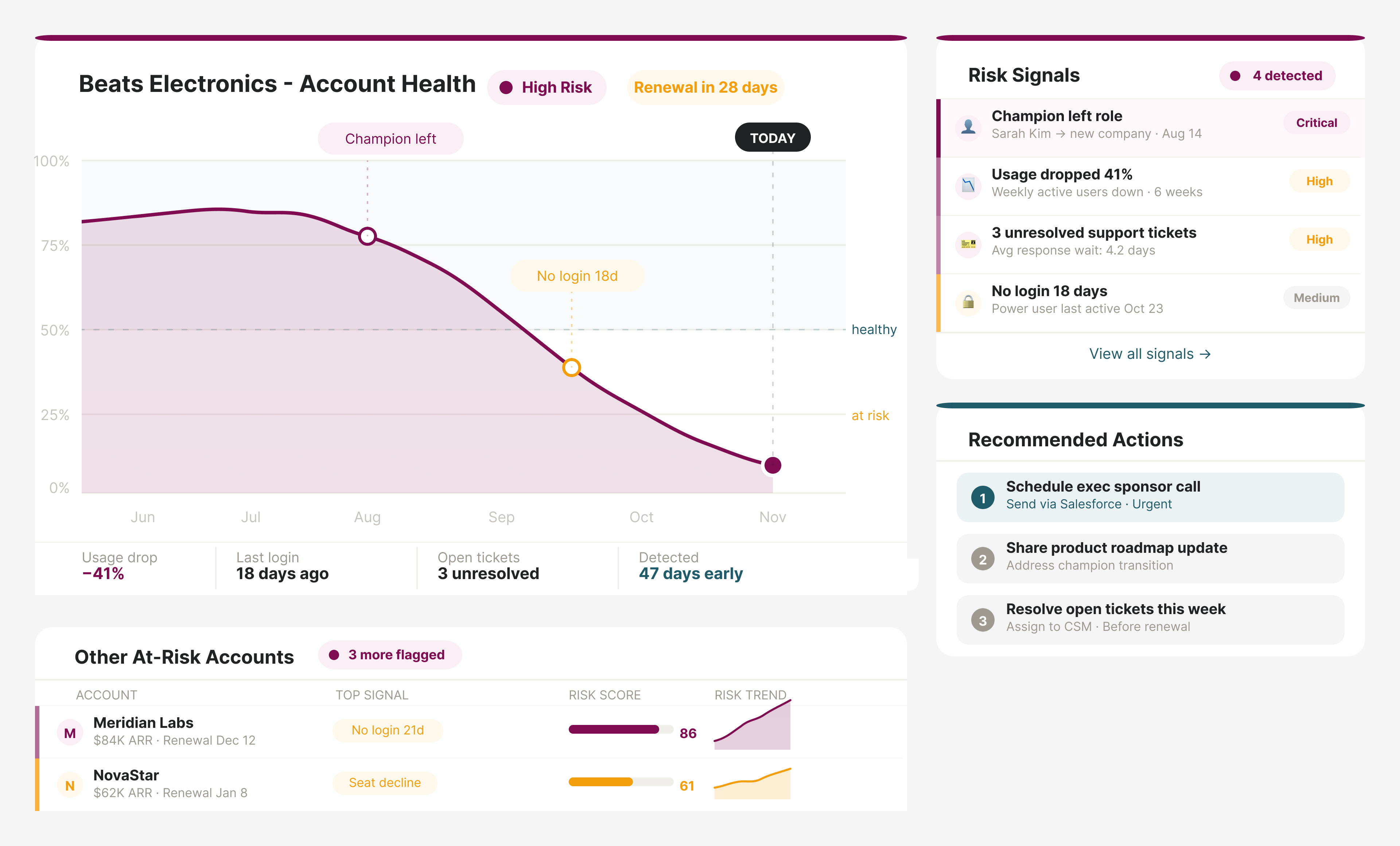Open the unresolved support tickets icon
Image resolution: width=1400 pixels, height=846 pixels.
968,244
